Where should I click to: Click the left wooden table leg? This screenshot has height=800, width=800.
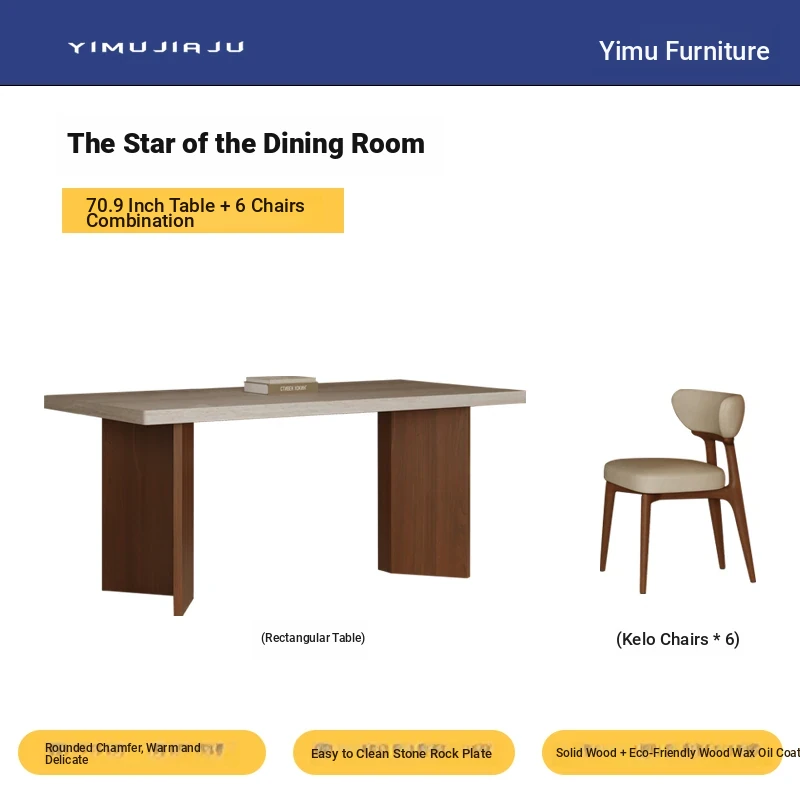pyautogui.click(x=147, y=515)
